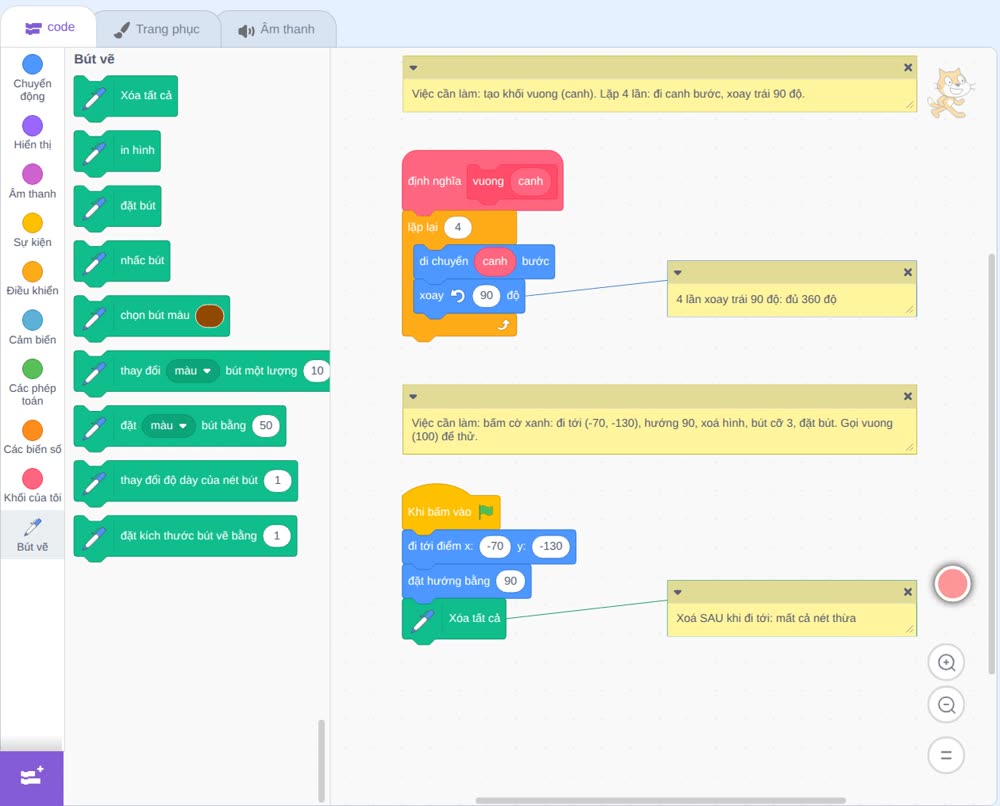Collapse the 'Xoá SAU khi đi tới' comment

coord(678,592)
